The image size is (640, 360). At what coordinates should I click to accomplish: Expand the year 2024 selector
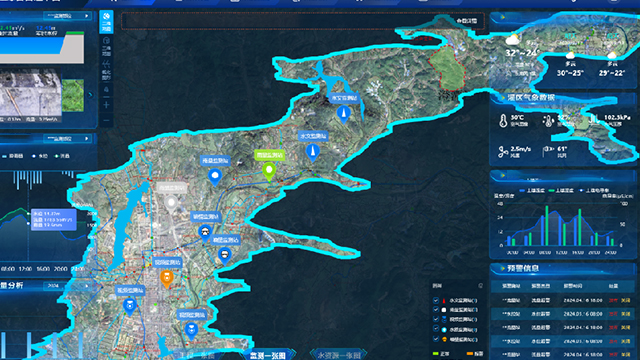coord(67,286)
